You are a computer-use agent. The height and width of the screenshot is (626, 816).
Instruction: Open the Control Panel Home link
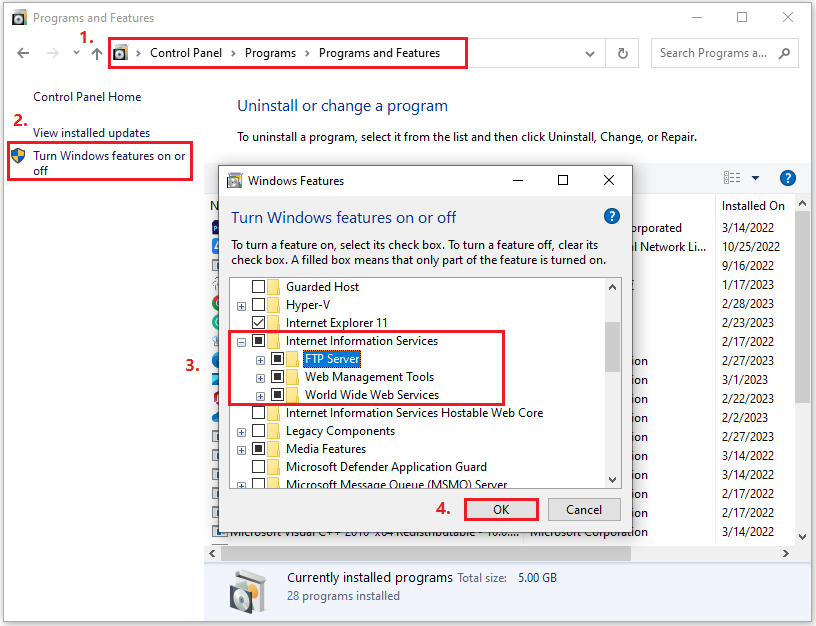click(87, 97)
